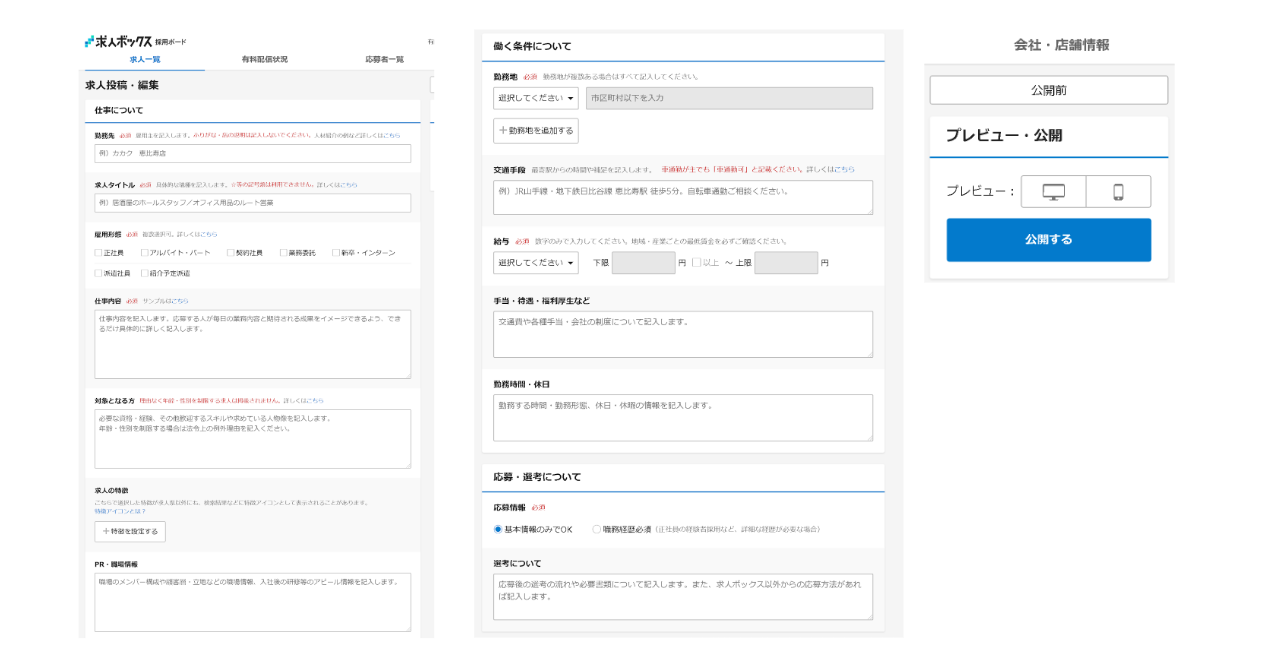Click the 求人ボックス logo
This screenshot has height=662, width=1280.
tap(118, 41)
